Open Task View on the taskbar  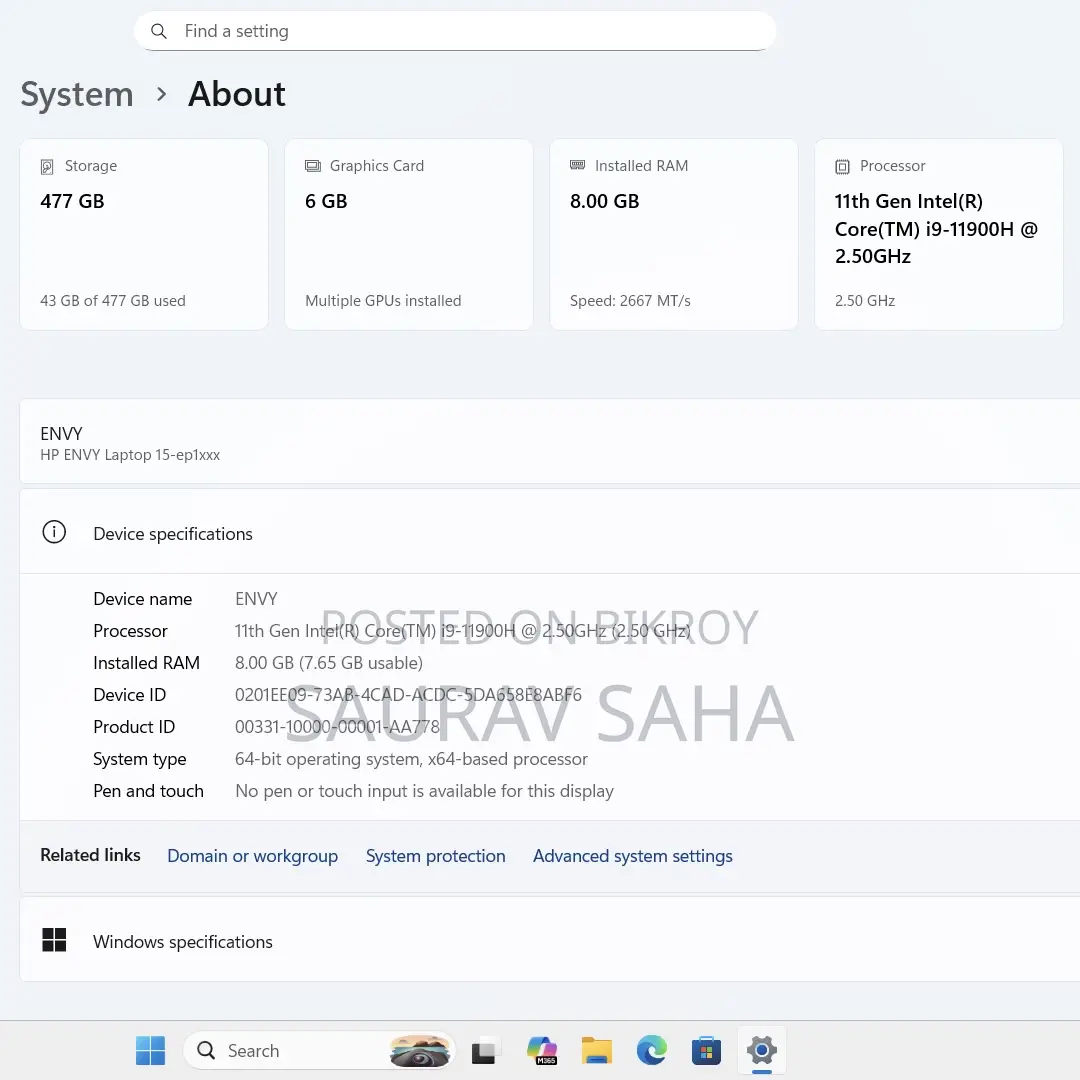[484, 1050]
